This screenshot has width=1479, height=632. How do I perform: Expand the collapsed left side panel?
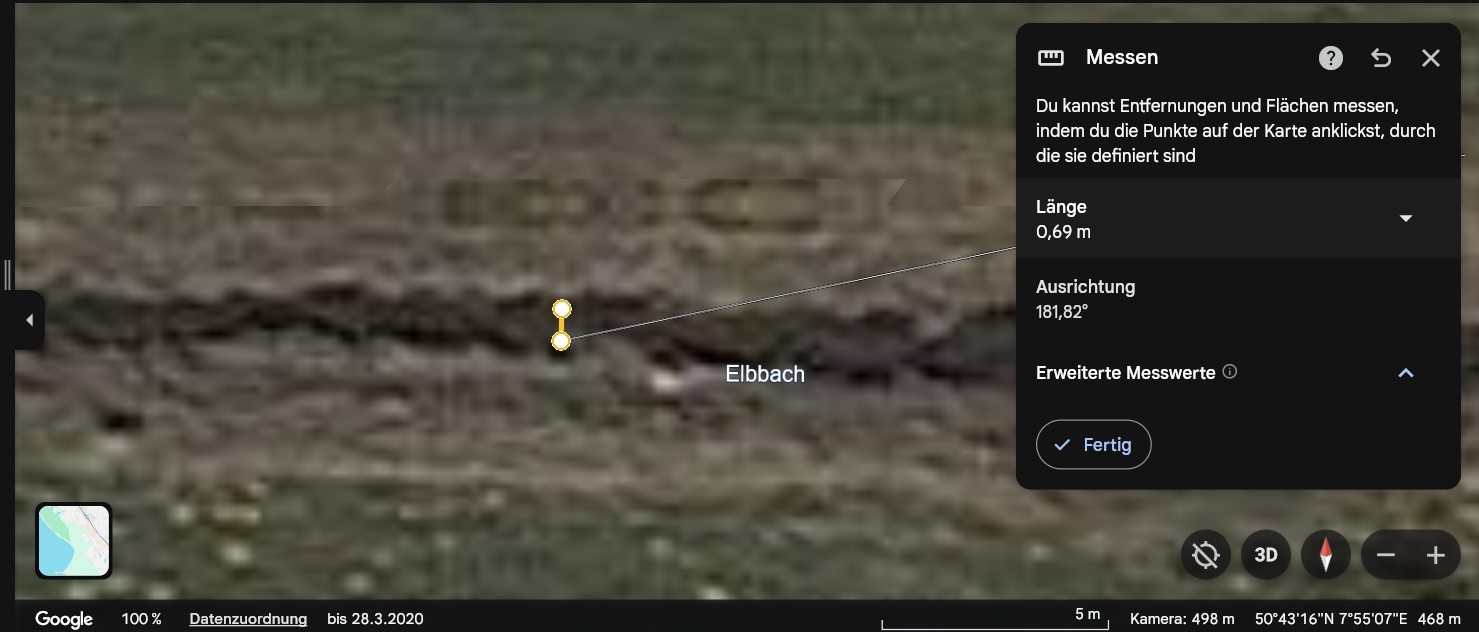29,320
